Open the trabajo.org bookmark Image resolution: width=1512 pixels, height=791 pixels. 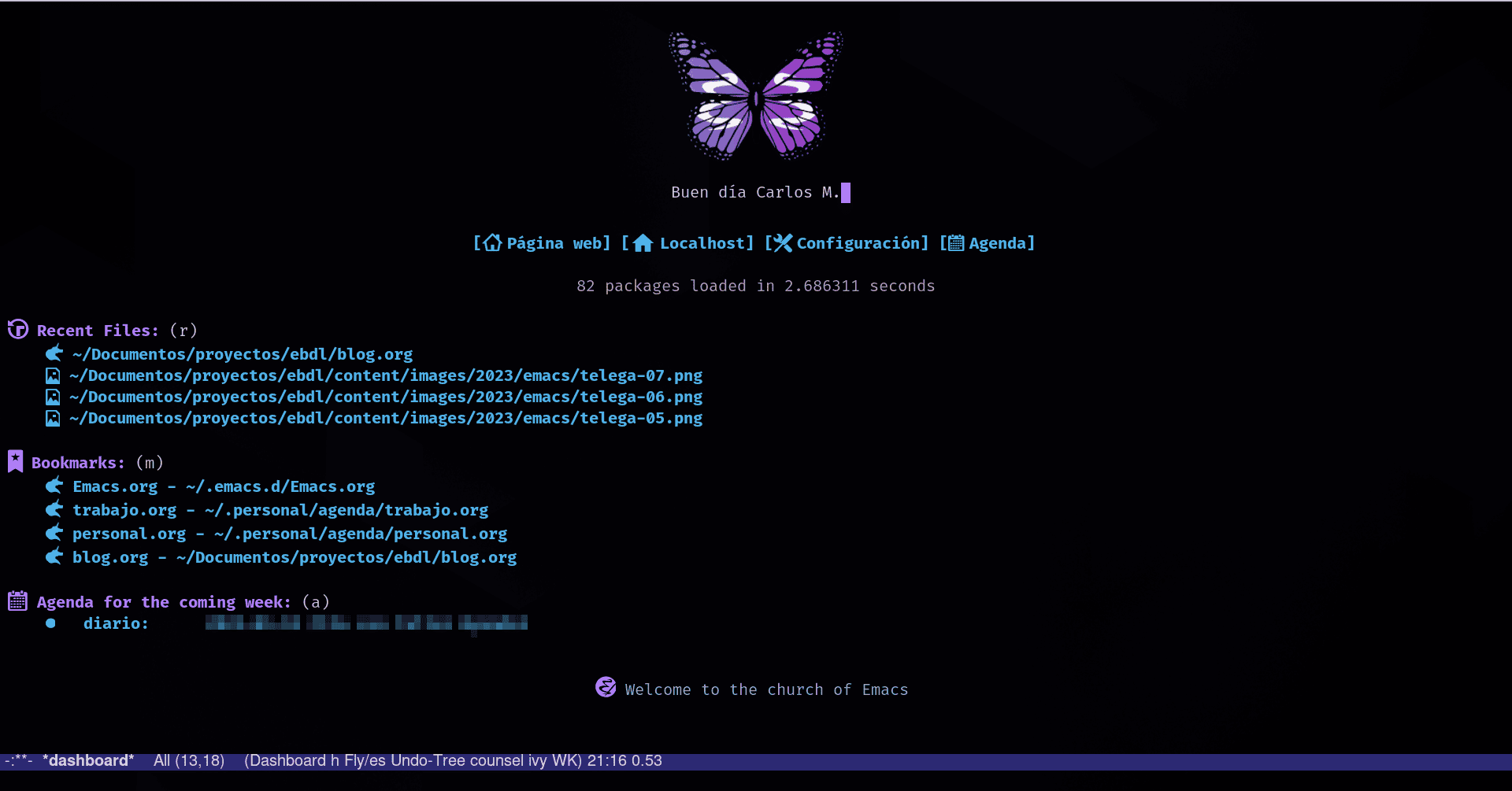pos(280,510)
